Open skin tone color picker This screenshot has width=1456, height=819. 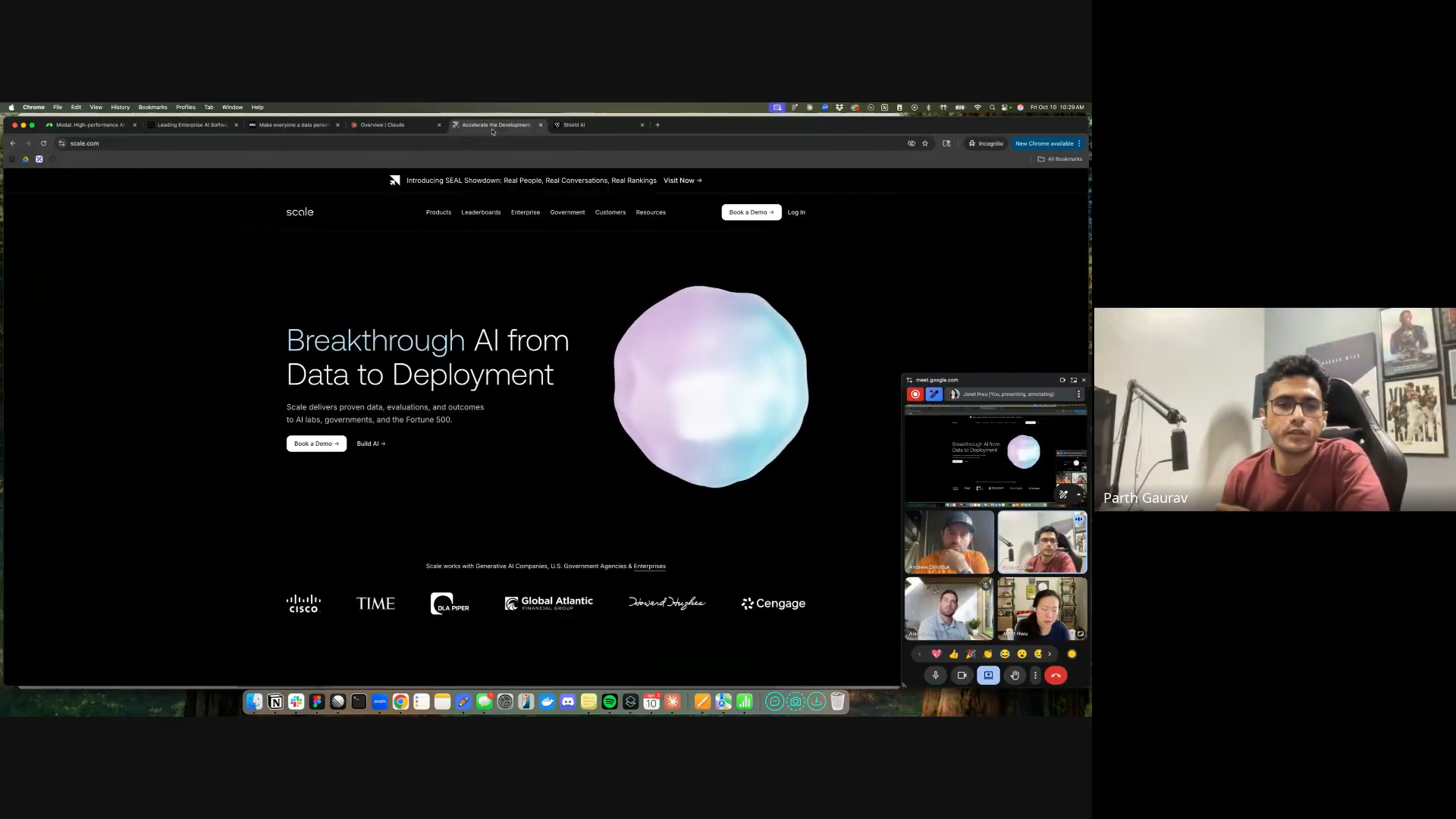click(1072, 654)
